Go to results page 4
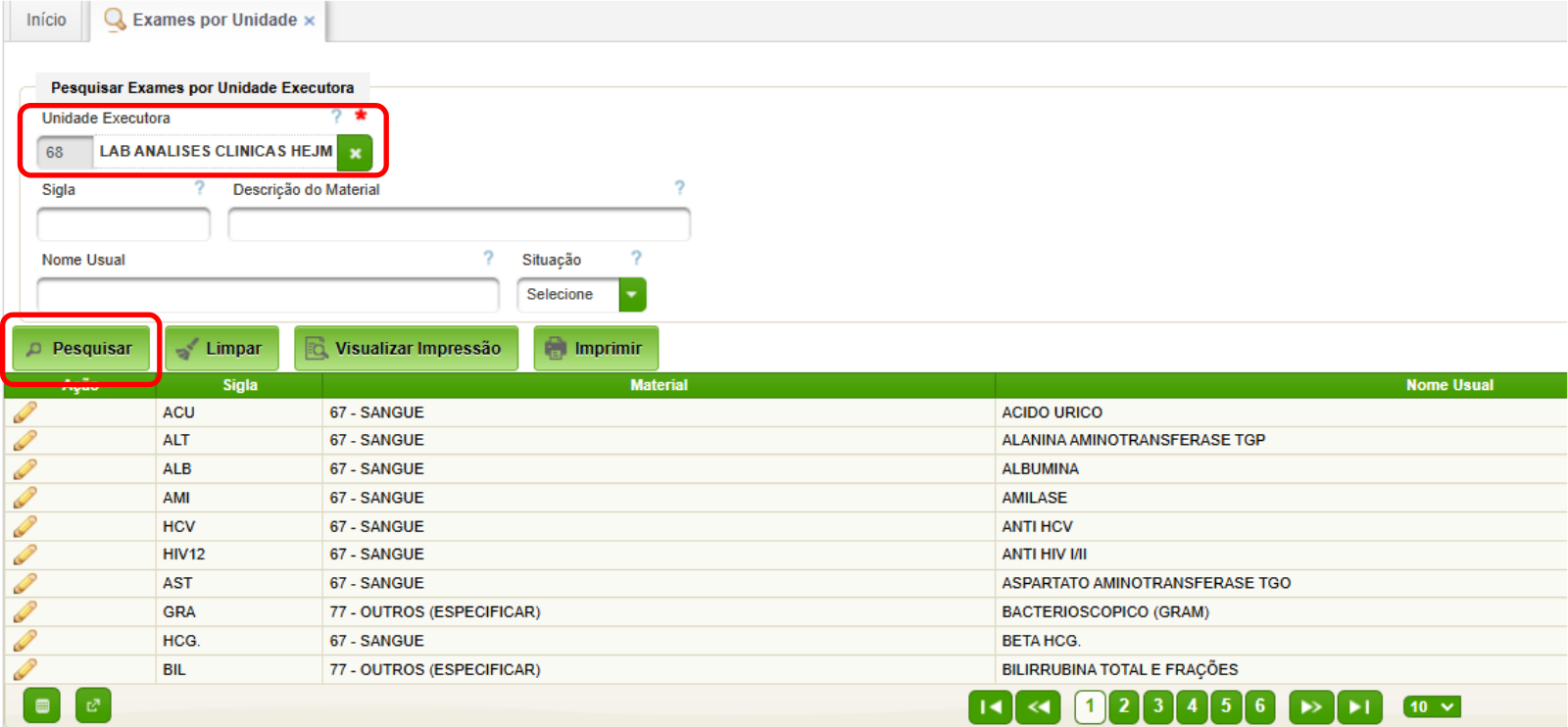This screenshot has height=727, width=1568. point(1192,706)
